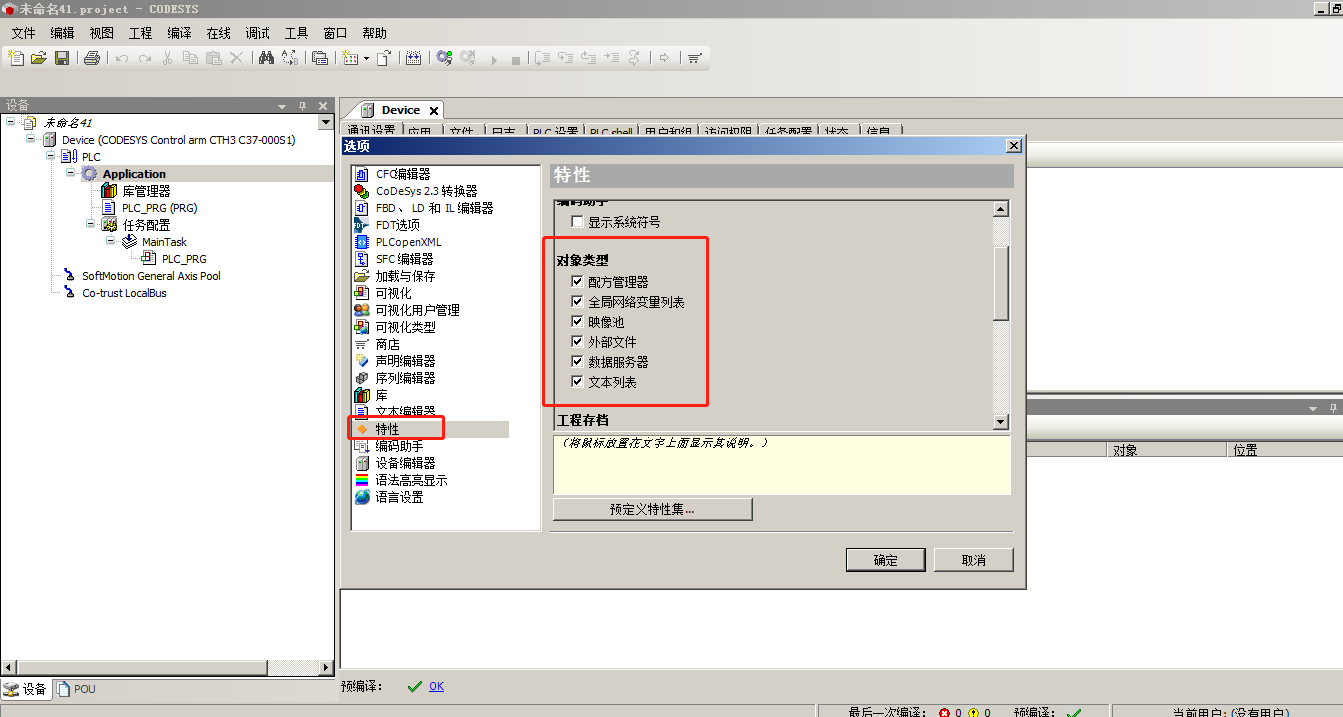Screen dimensions: 1343x717
Task: Enable 显示系统符号 checkbox
Action: click(x=577, y=222)
